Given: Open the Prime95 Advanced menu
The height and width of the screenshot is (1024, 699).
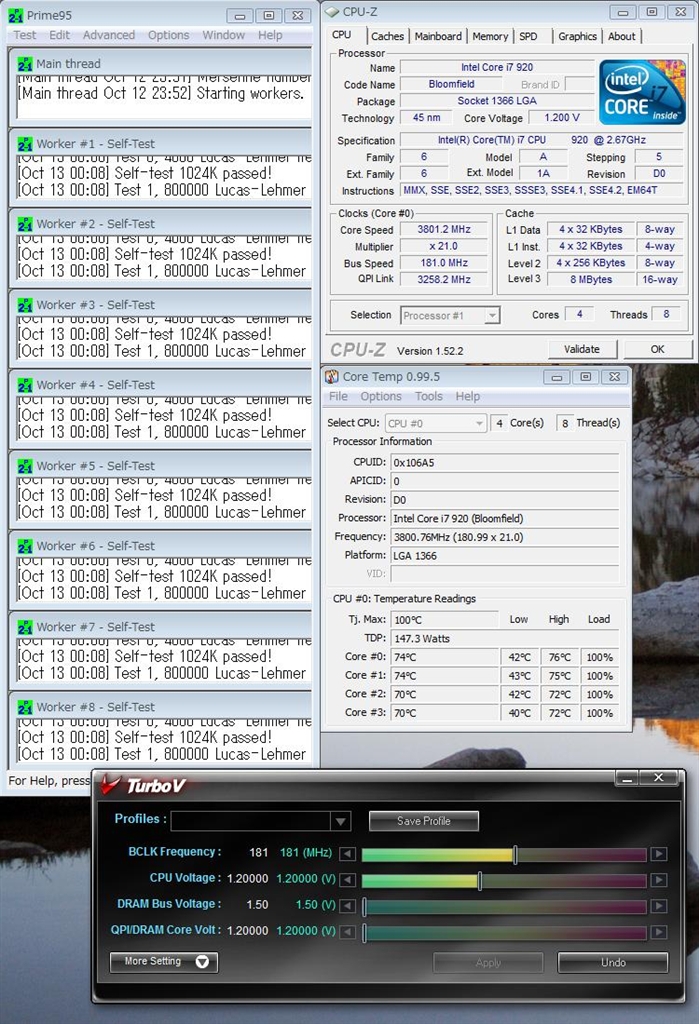Looking at the screenshot, I should tap(108, 35).
